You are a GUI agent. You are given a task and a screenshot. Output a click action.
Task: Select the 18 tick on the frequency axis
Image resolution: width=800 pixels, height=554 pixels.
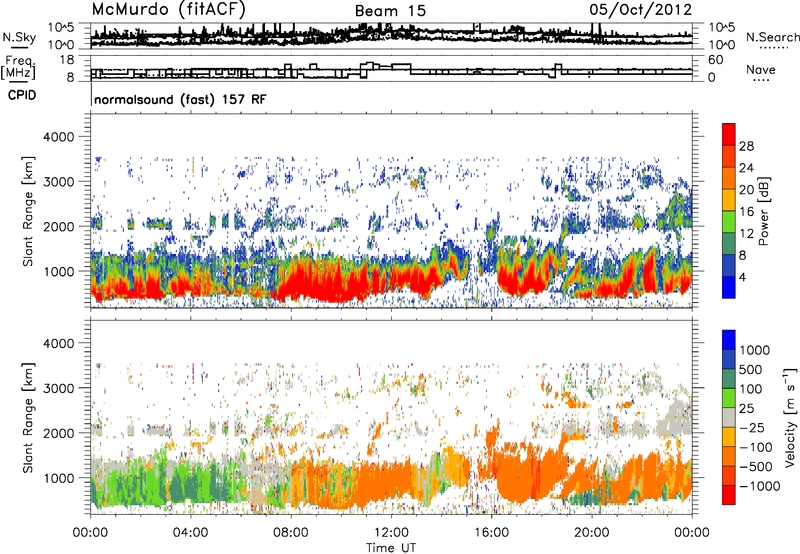(x=67, y=60)
